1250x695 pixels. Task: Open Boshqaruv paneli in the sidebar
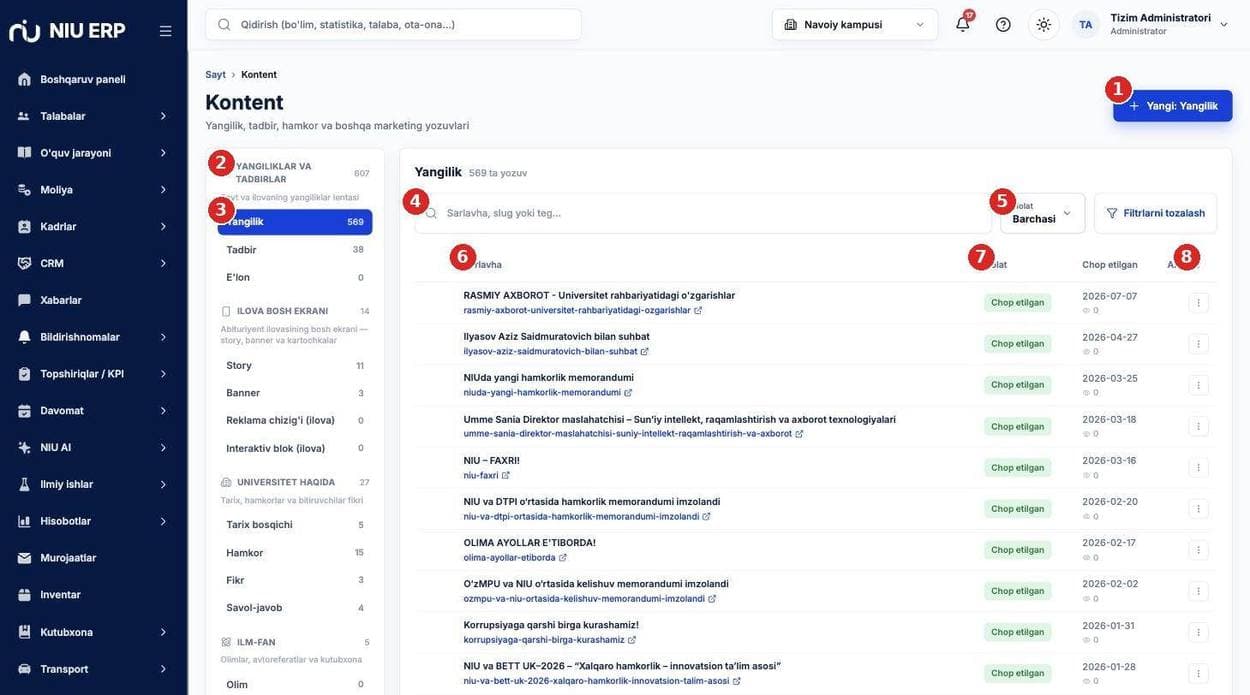tap(93, 79)
